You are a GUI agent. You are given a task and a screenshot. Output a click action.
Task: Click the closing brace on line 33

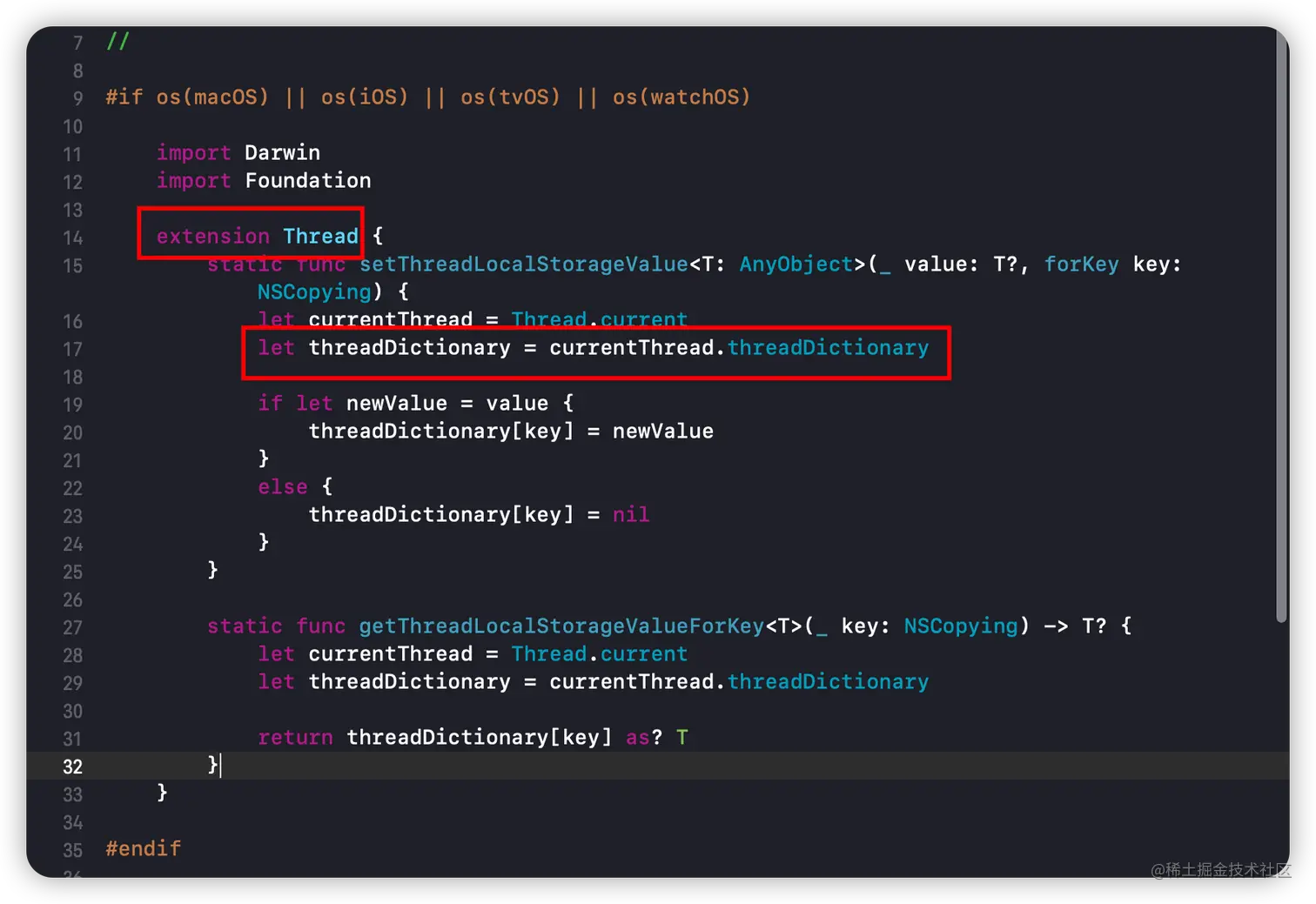pyautogui.click(x=162, y=792)
